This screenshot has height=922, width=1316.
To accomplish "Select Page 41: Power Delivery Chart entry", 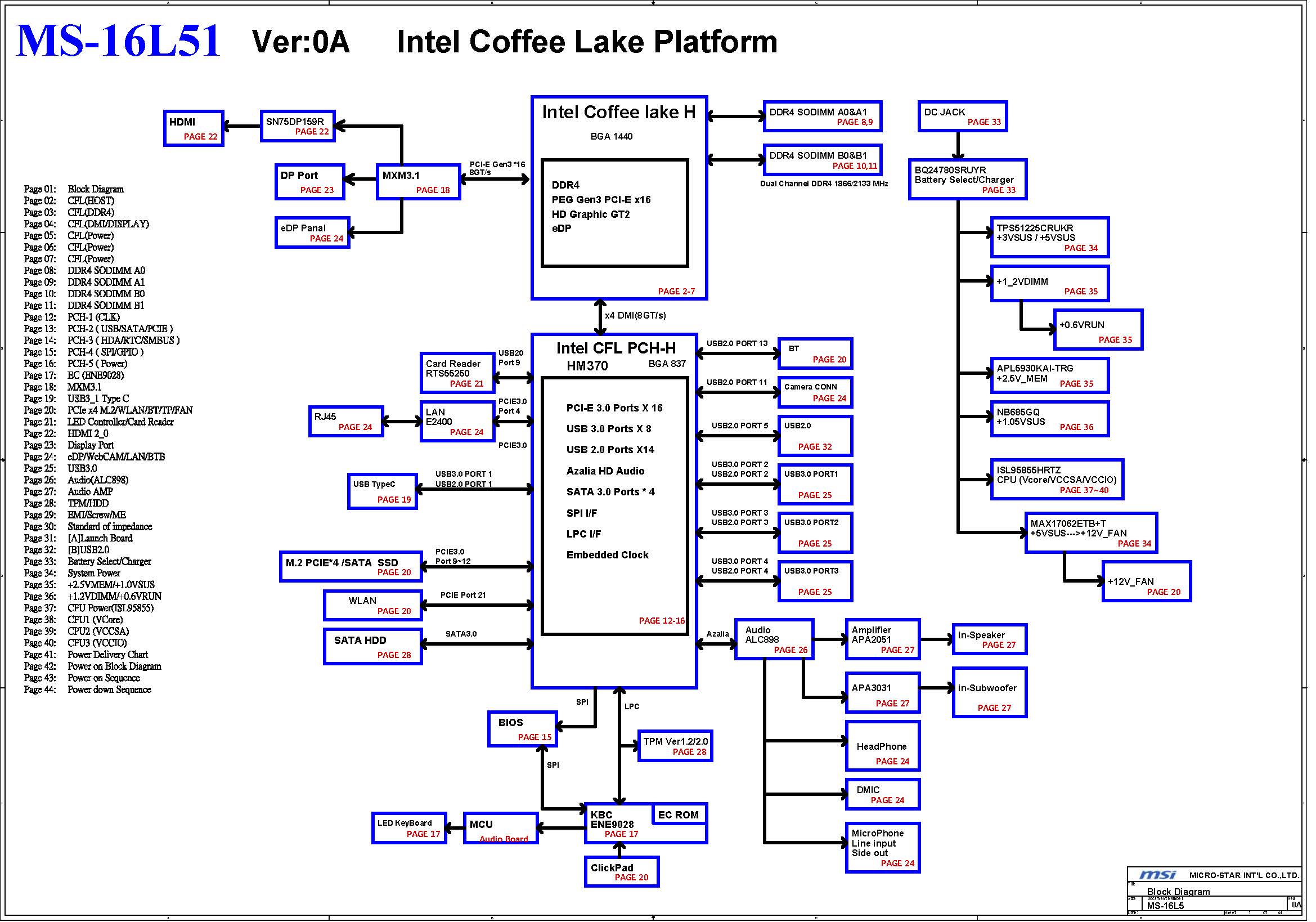I will coord(86,655).
